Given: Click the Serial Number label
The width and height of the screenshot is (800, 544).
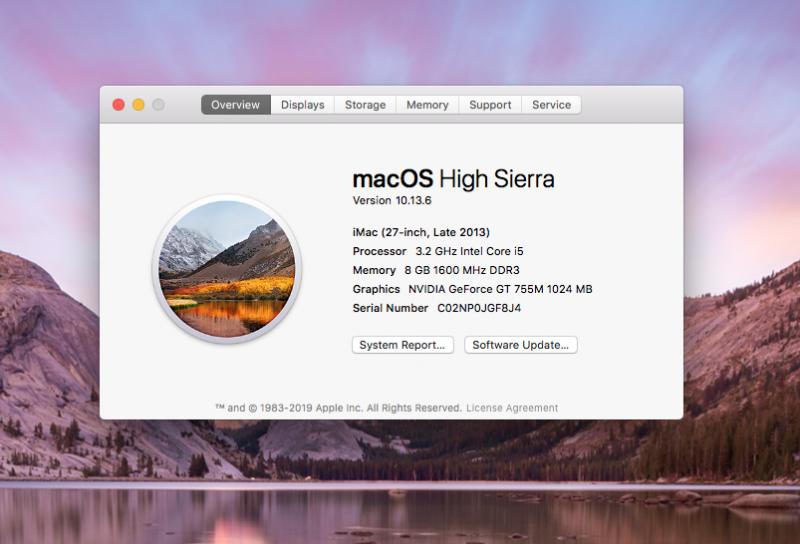Looking at the screenshot, I should click(390, 308).
